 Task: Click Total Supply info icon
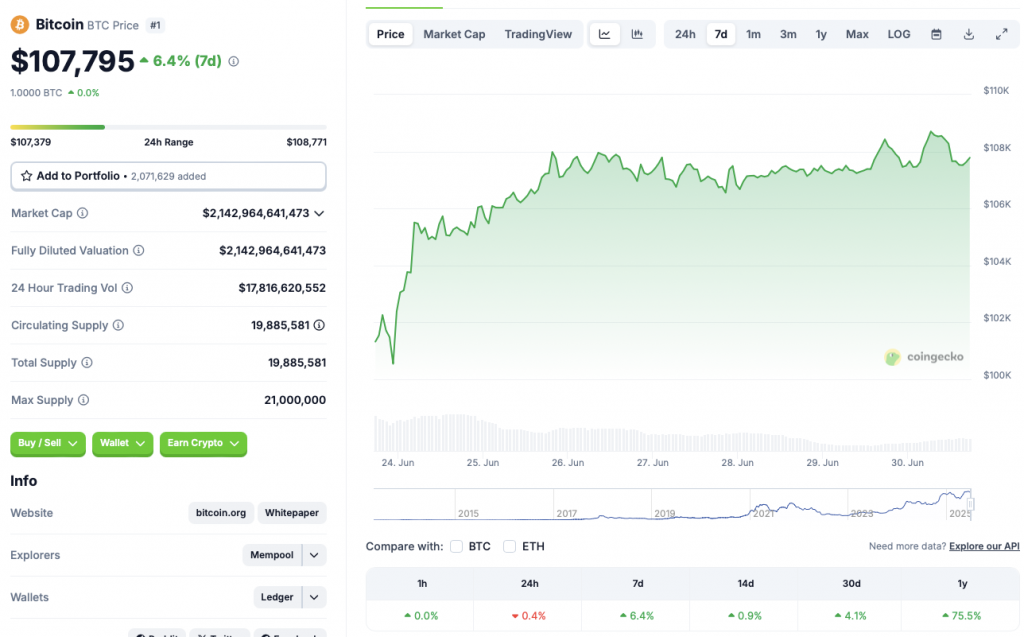[x=87, y=363]
